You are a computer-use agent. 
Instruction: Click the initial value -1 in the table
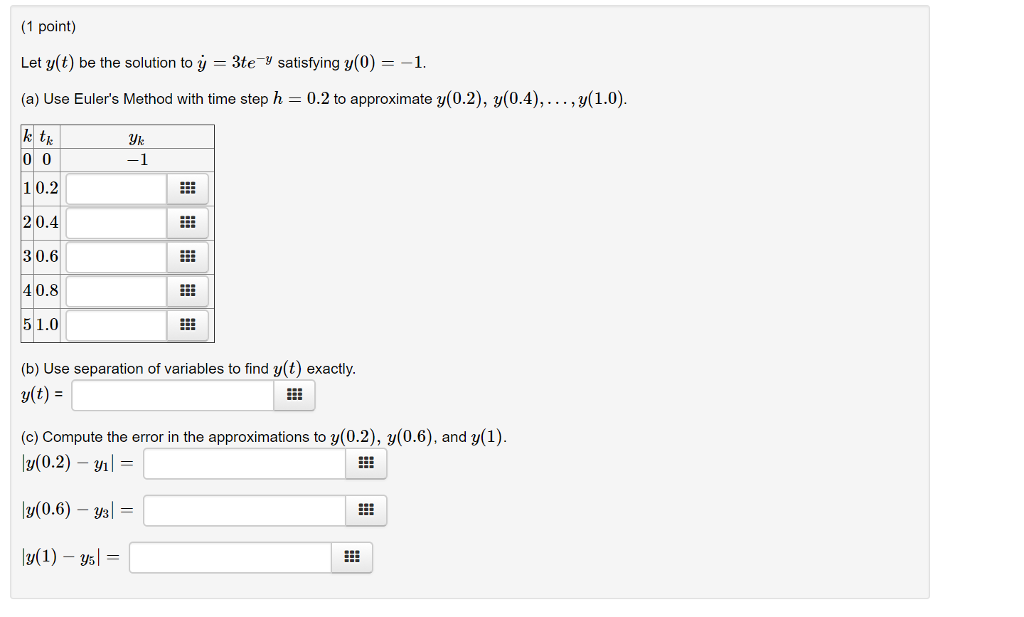[x=137, y=159]
